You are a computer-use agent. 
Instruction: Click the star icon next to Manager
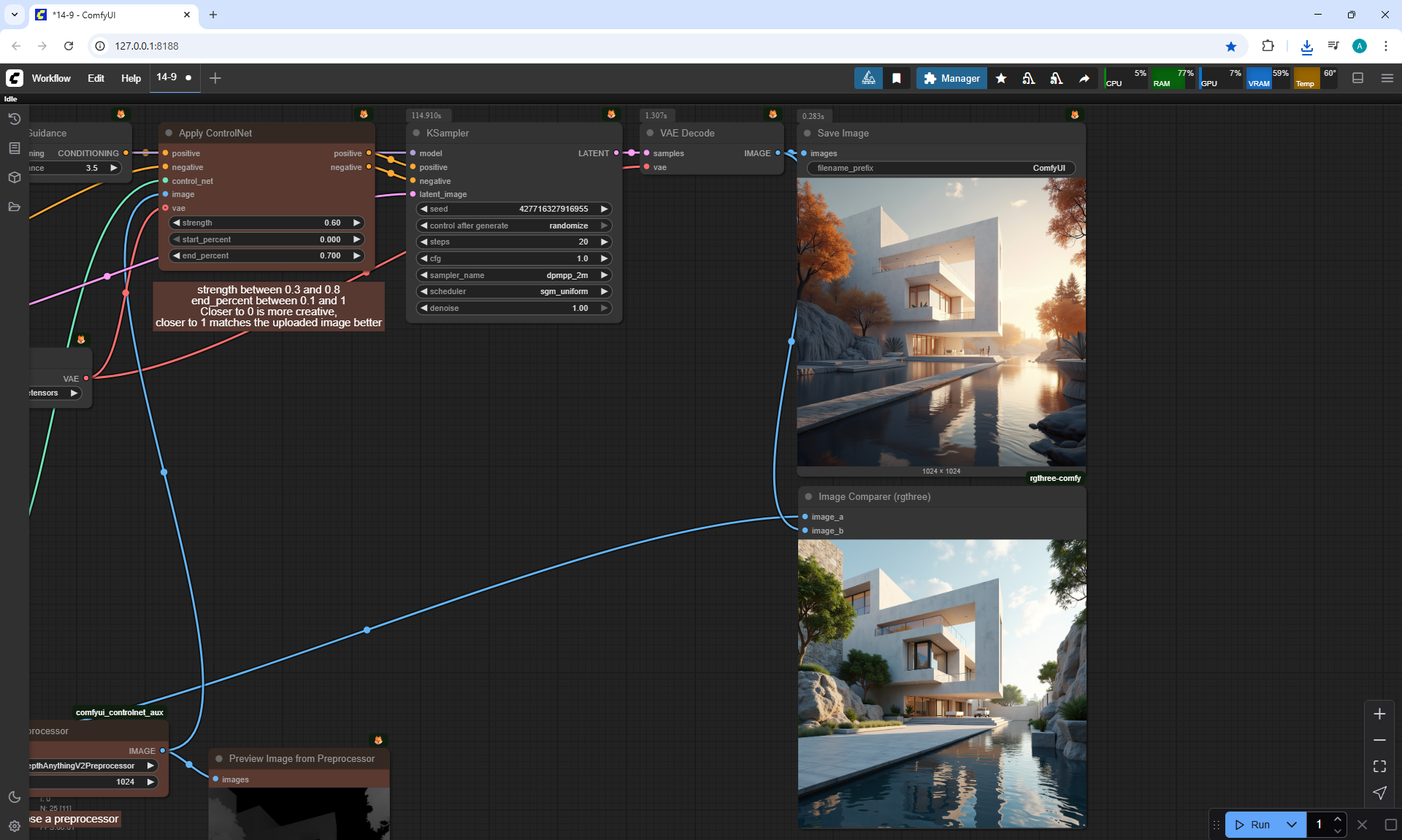pos(1001,78)
